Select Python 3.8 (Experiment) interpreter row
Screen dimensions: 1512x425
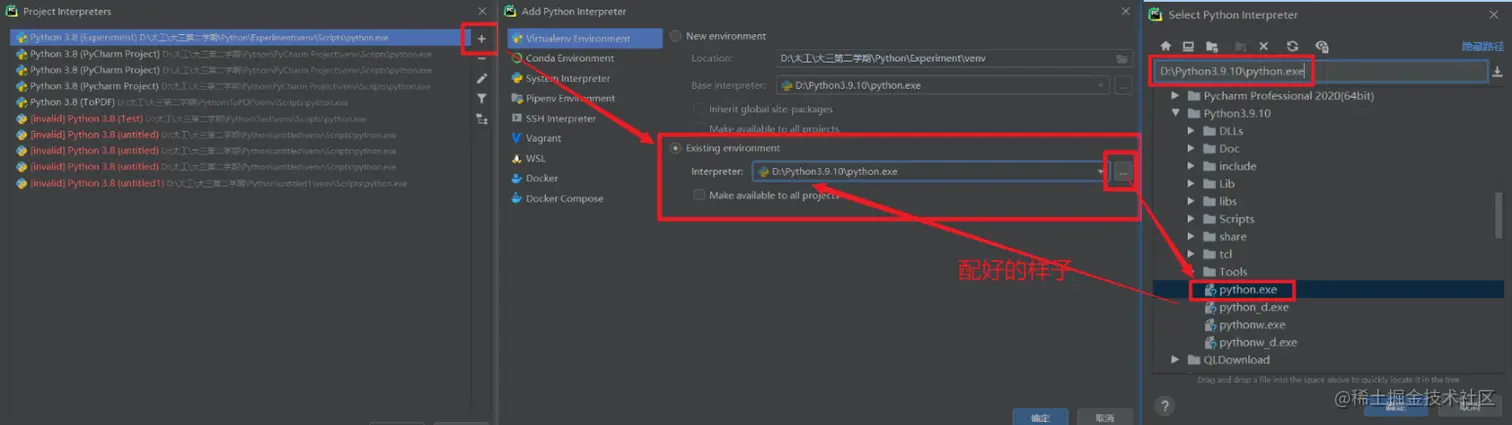239,37
